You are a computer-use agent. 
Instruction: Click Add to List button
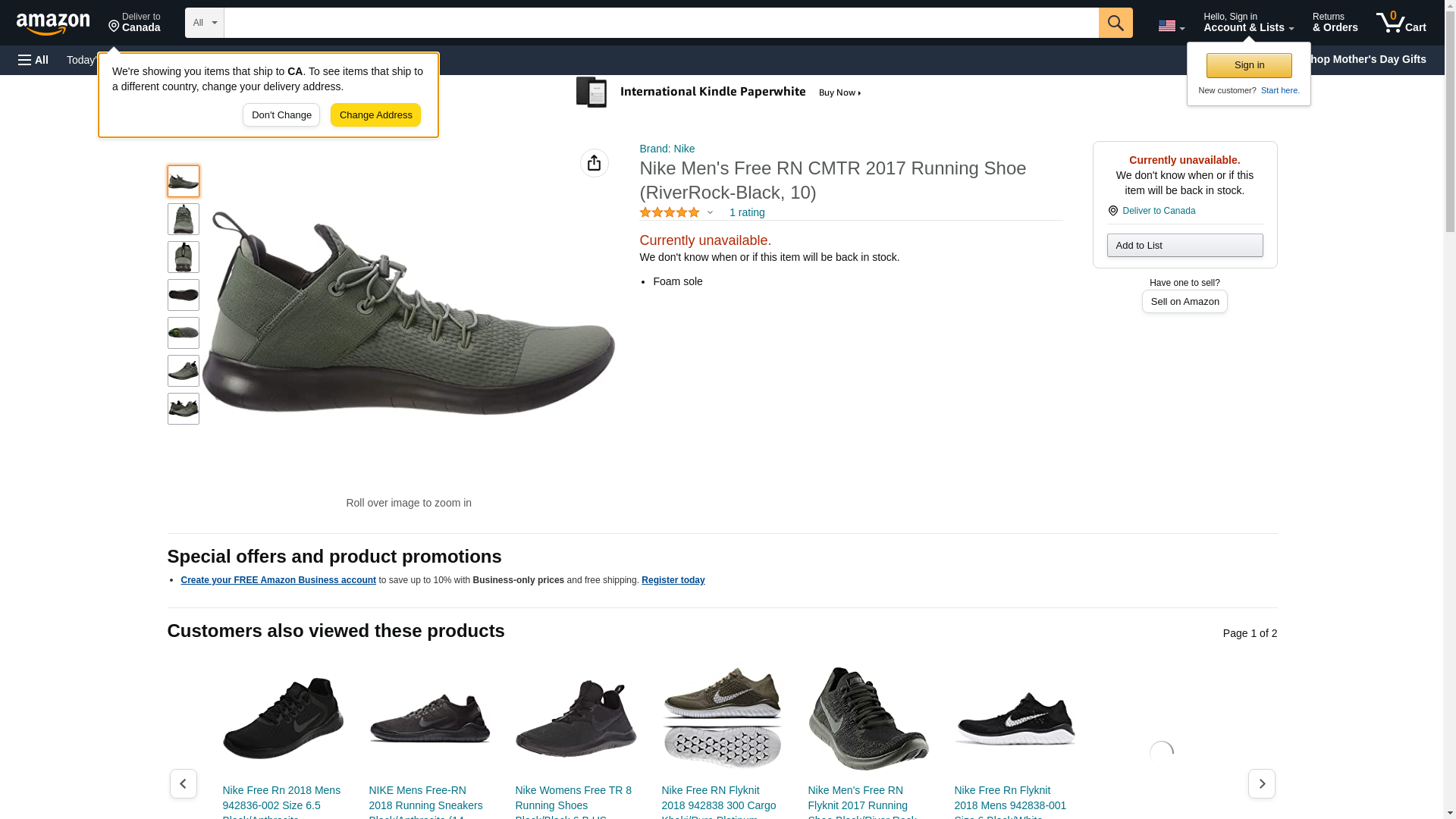[x=1184, y=246]
